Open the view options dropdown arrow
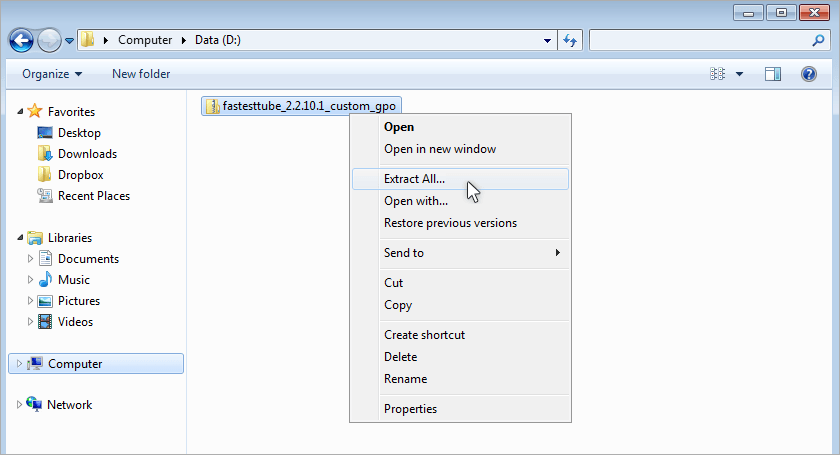 click(x=740, y=74)
